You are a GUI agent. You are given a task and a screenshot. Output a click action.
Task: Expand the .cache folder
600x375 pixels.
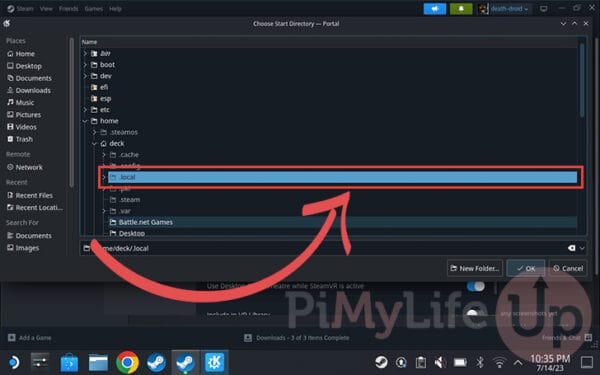[104, 155]
